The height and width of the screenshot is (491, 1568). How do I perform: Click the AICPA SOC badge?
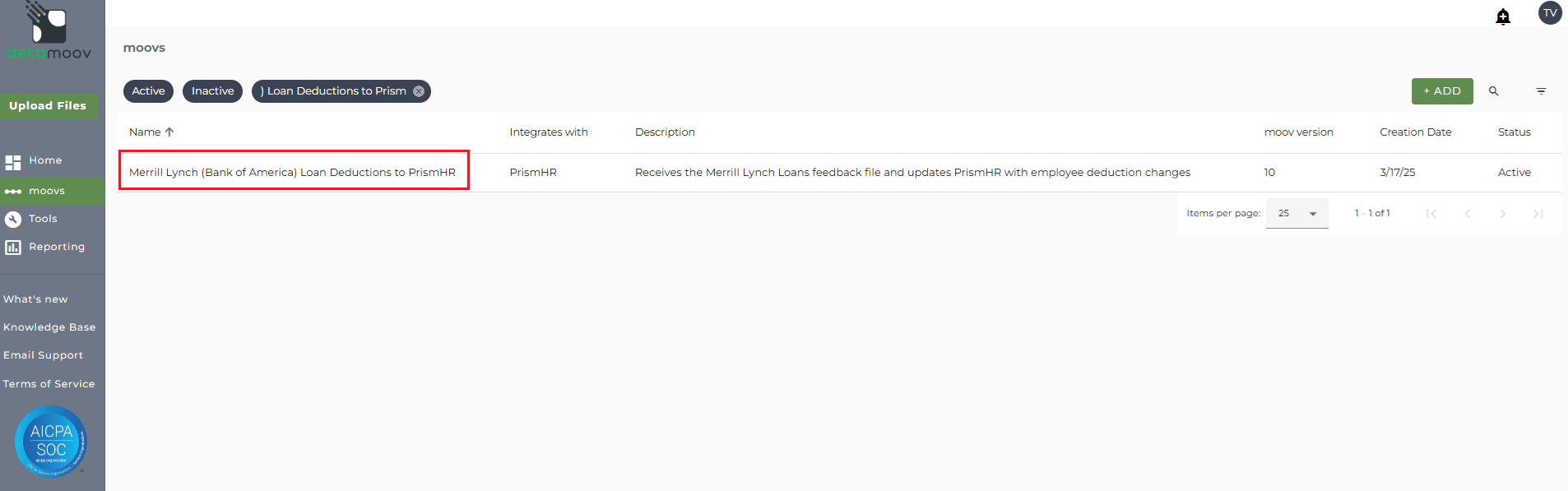[x=51, y=442]
